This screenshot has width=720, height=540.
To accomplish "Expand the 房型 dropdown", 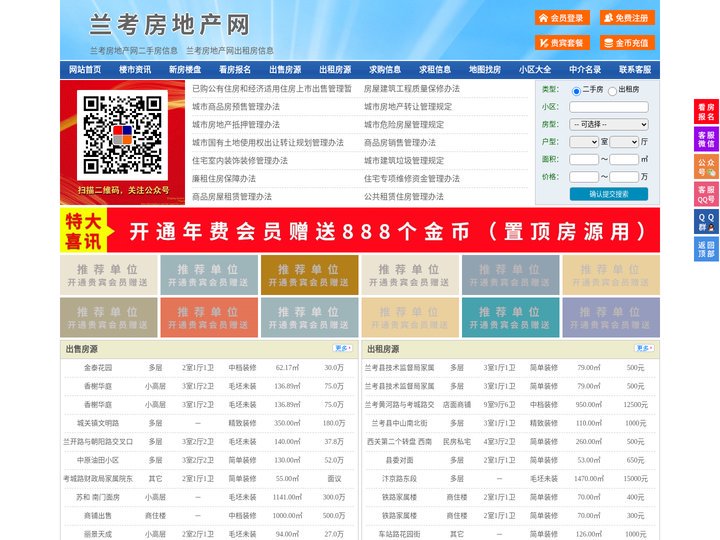I will [x=609, y=124].
